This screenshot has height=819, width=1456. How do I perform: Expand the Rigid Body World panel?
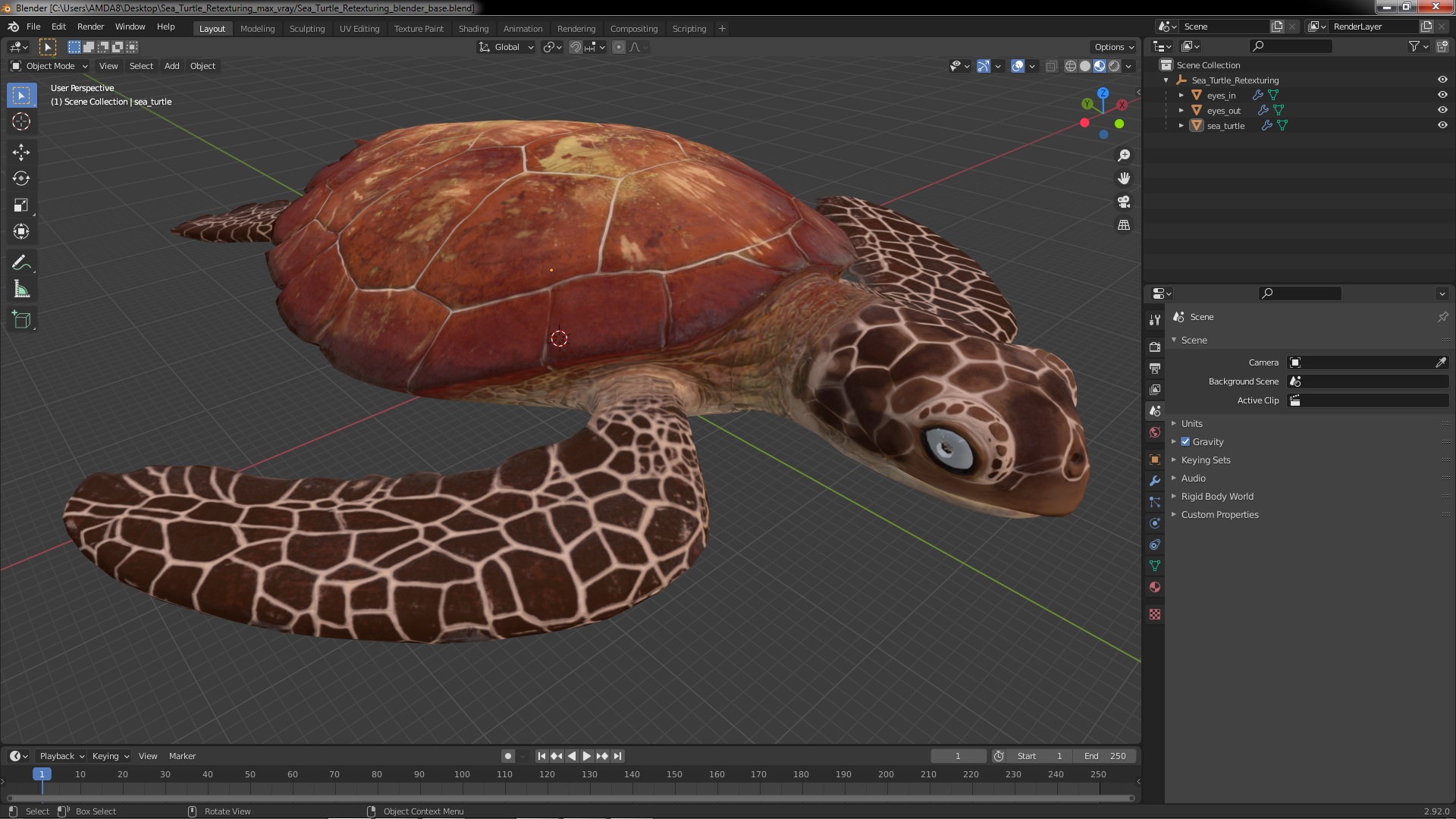1216,496
